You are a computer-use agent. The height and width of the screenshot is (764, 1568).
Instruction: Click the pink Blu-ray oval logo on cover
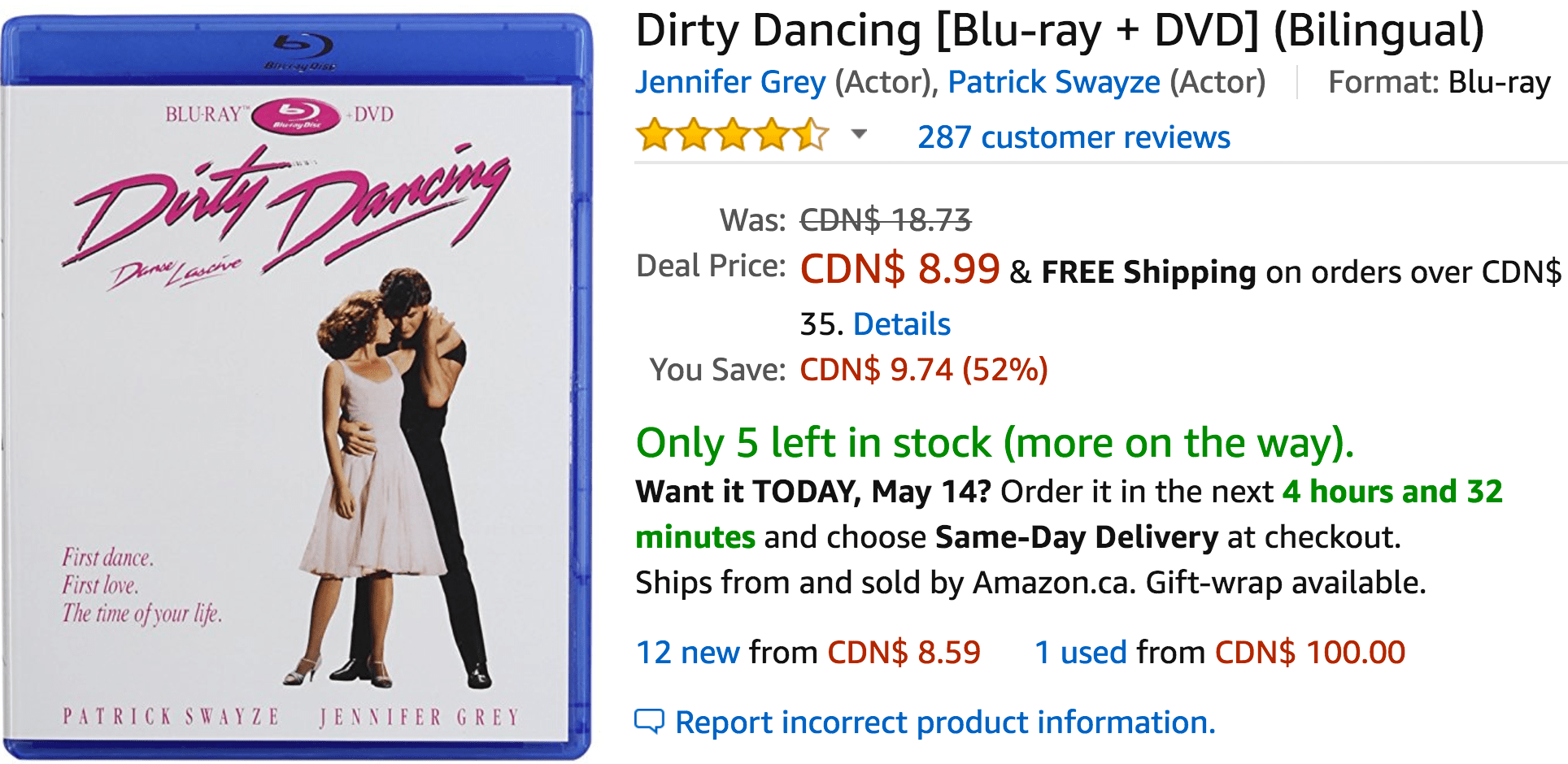pos(296,116)
